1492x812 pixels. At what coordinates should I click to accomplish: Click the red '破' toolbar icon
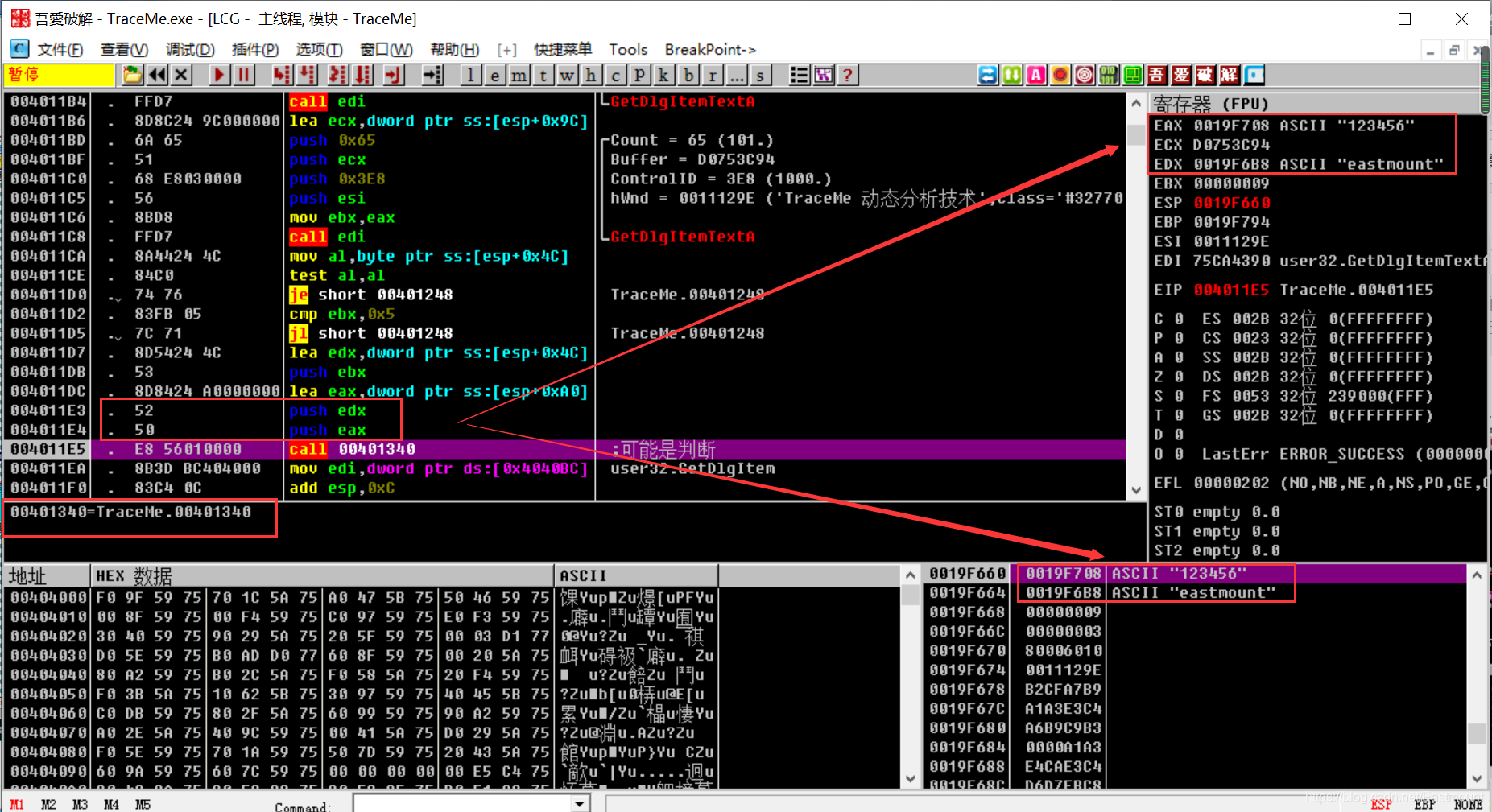tap(1205, 75)
